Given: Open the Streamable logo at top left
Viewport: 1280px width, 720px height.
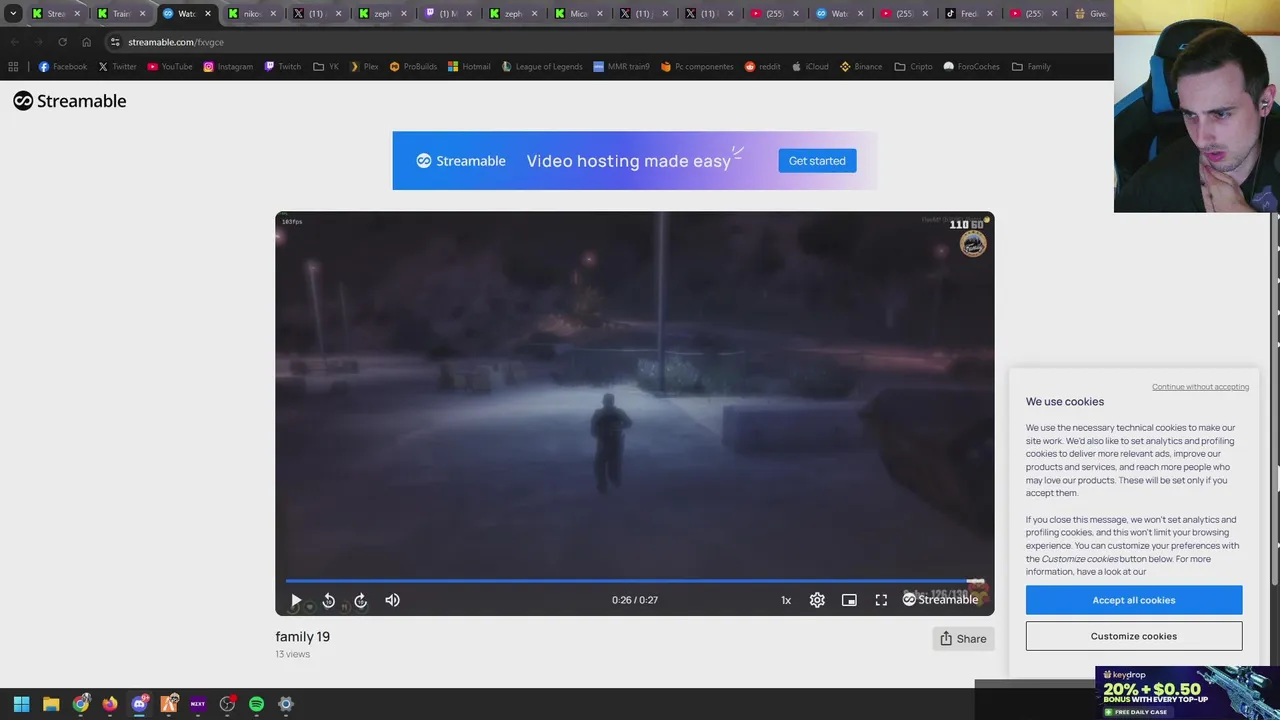Looking at the screenshot, I should pyautogui.click(x=70, y=101).
